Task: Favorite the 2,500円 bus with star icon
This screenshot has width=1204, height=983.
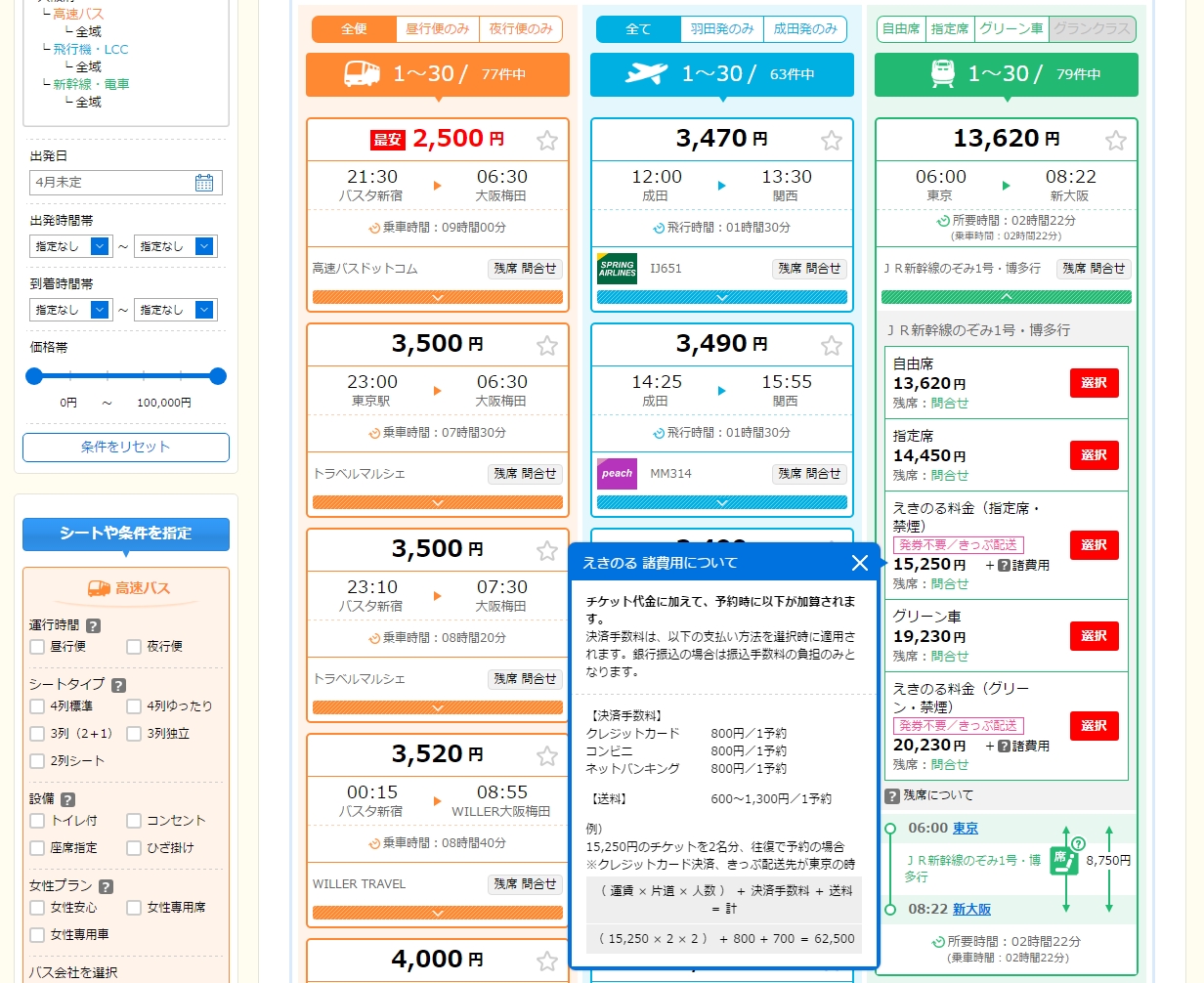Action: (x=547, y=141)
